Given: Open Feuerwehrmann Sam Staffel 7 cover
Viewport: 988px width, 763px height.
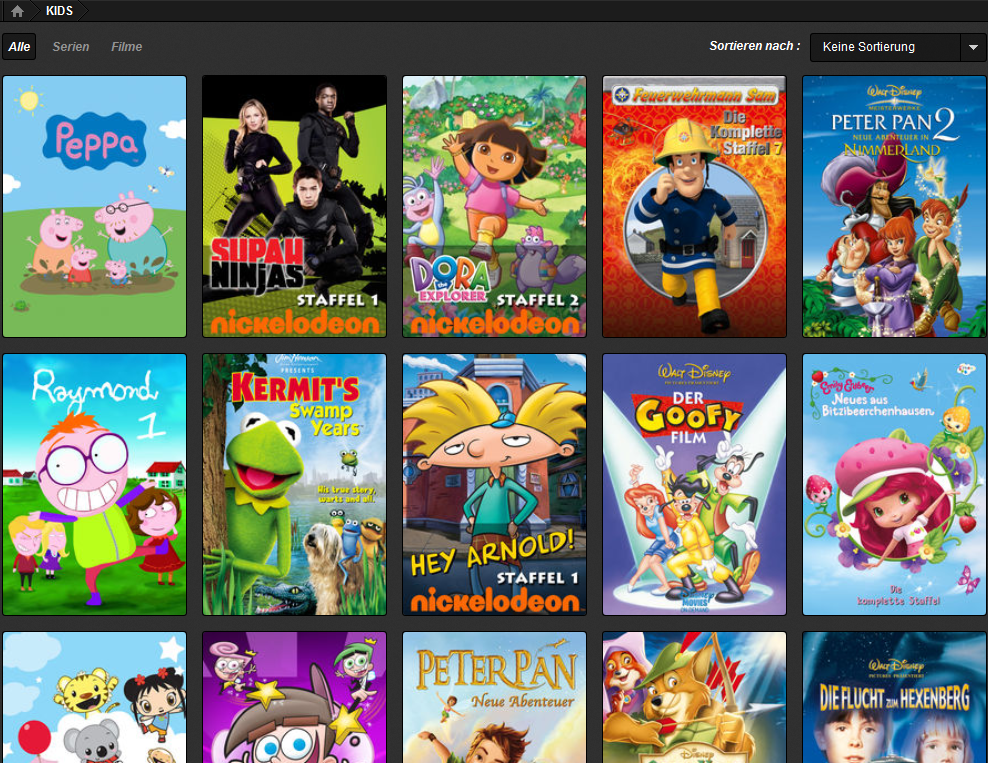Looking at the screenshot, I should (694, 207).
